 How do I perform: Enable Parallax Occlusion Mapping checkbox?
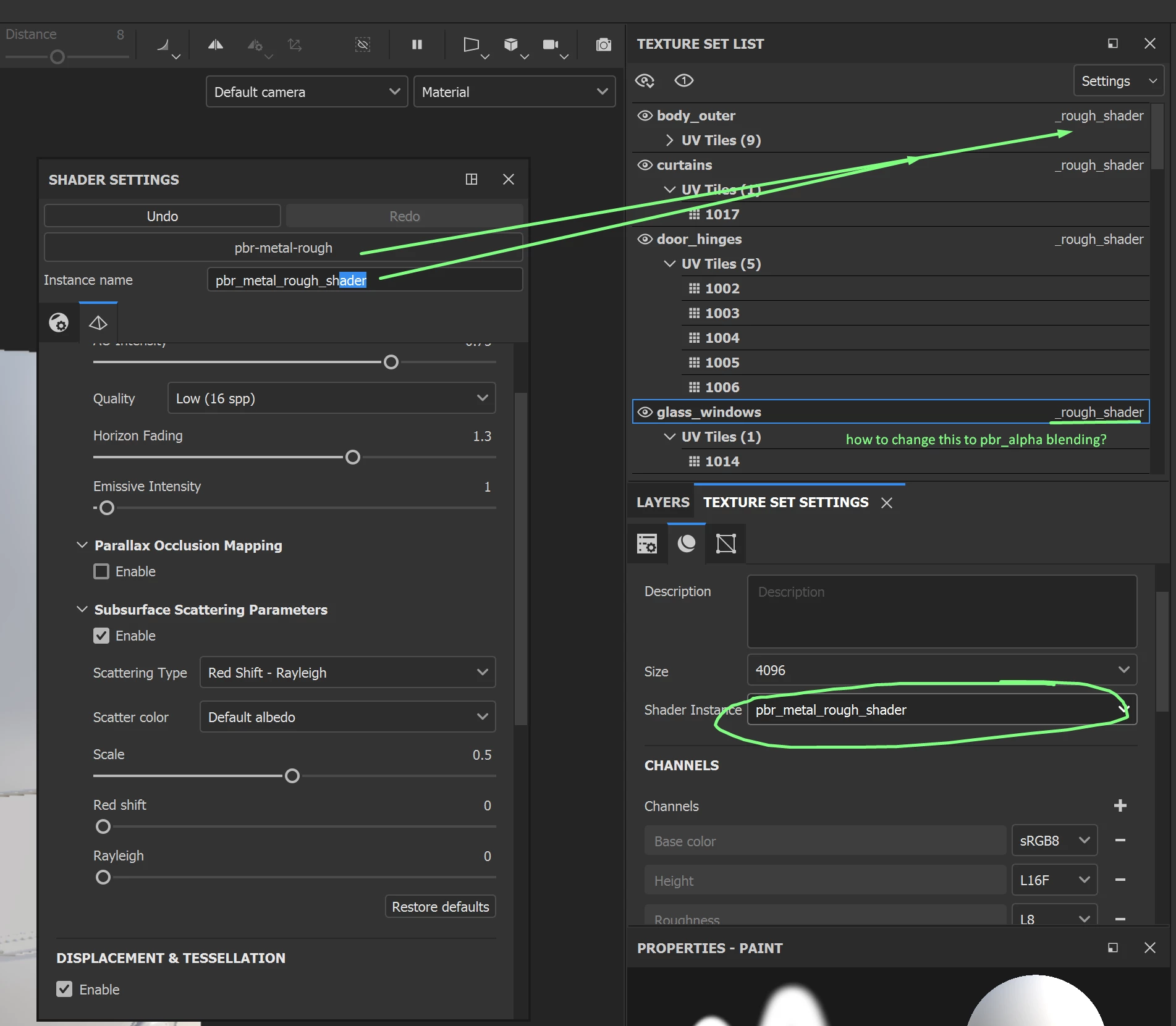[101, 571]
